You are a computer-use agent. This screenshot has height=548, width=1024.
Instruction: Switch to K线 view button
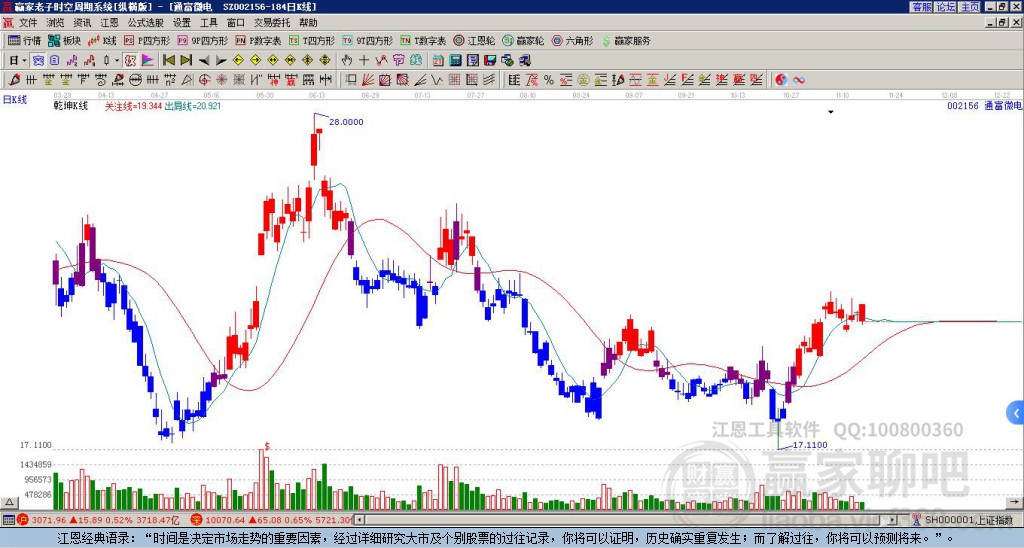(102, 40)
